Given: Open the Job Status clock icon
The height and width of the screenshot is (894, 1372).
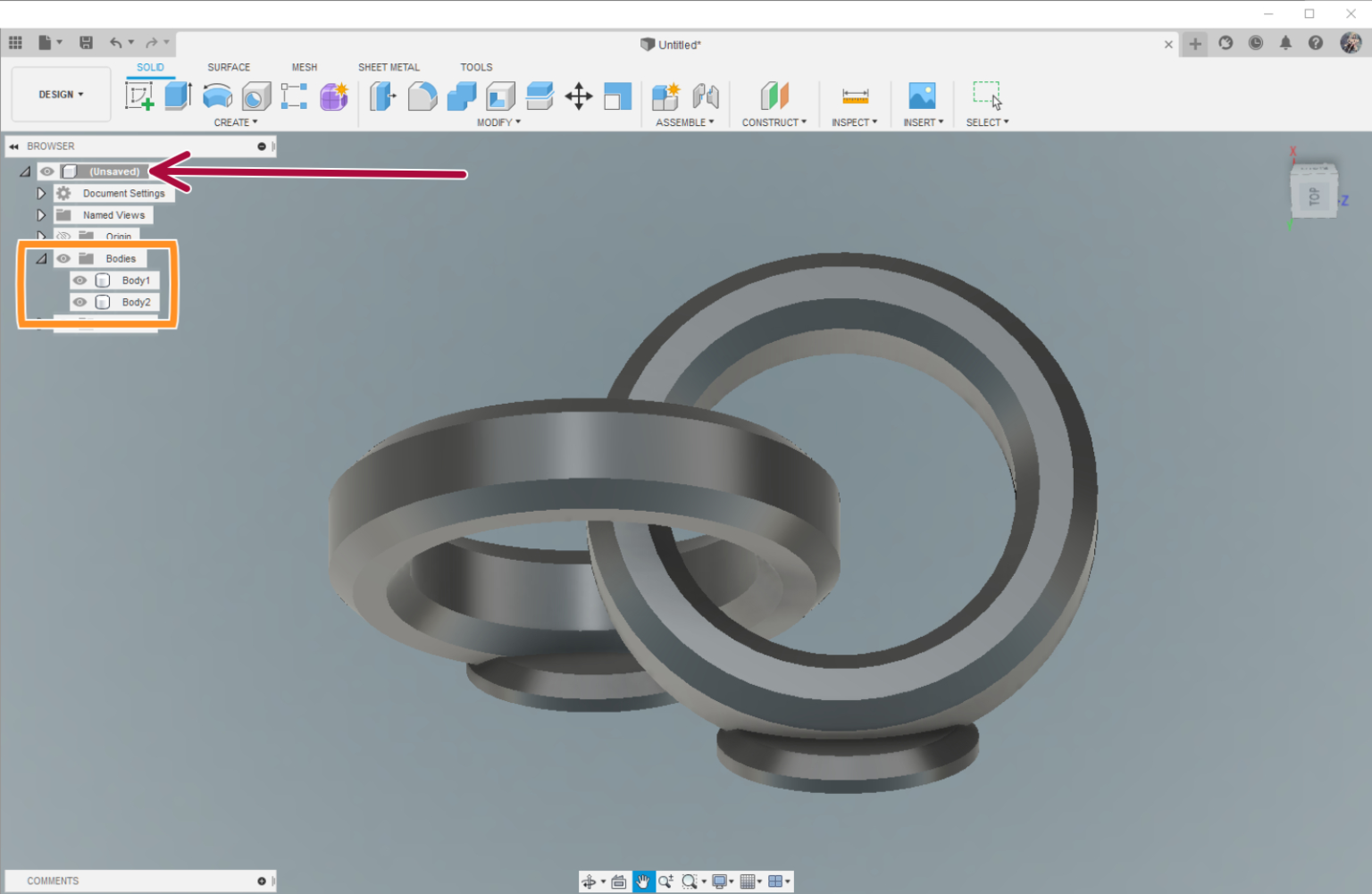Looking at the screenshot, I should click(x=1256, y=43).
